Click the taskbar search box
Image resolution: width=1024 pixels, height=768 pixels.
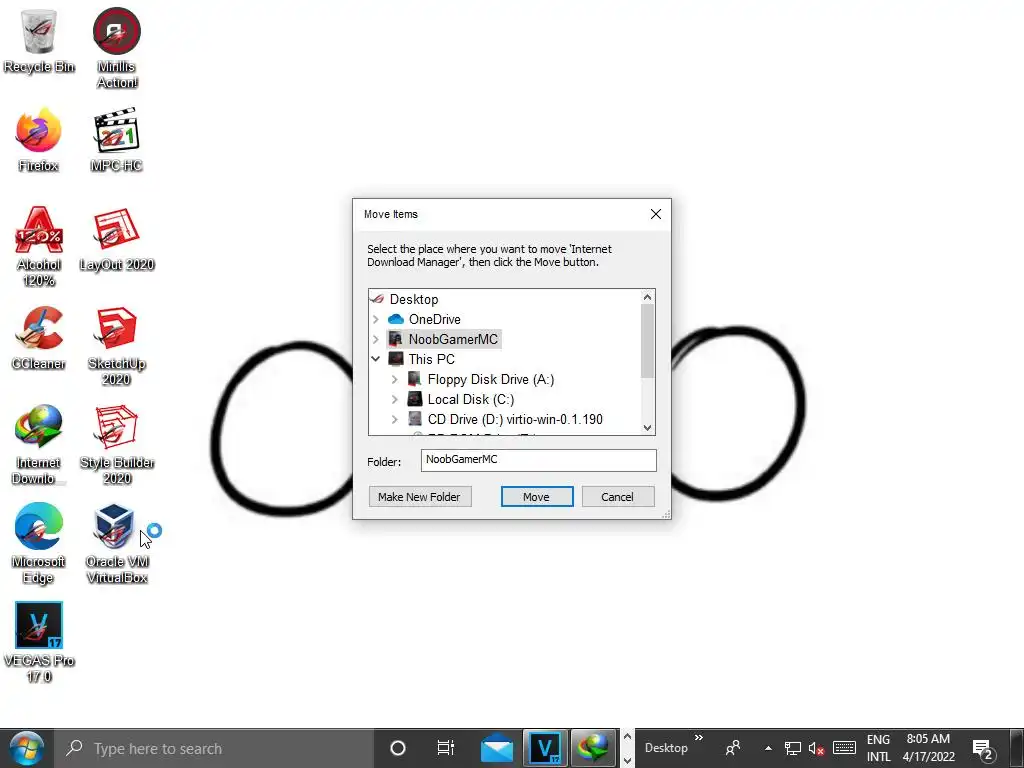(214, 748)
